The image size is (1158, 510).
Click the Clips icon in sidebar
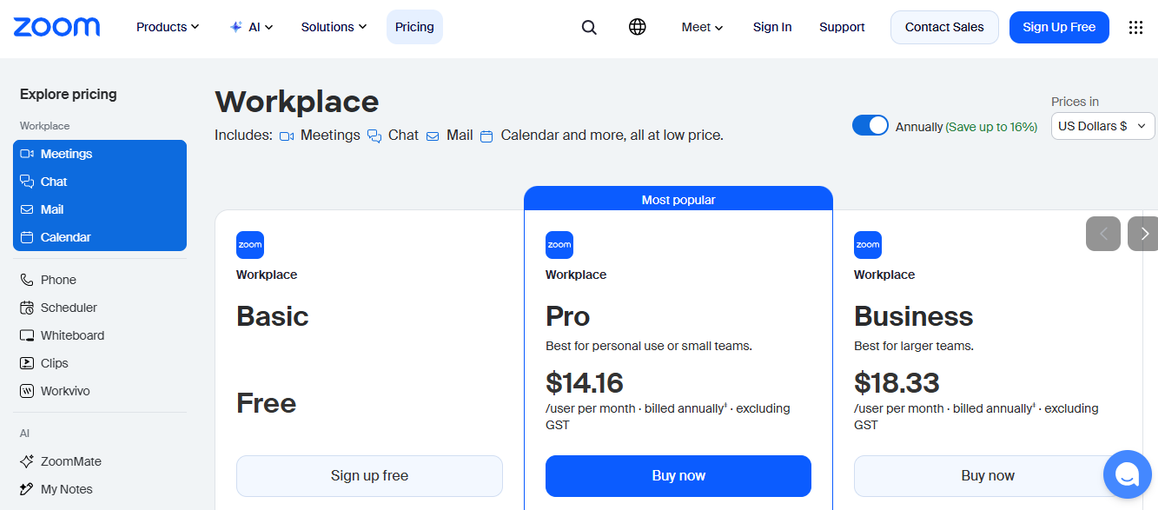pos(27,363)
